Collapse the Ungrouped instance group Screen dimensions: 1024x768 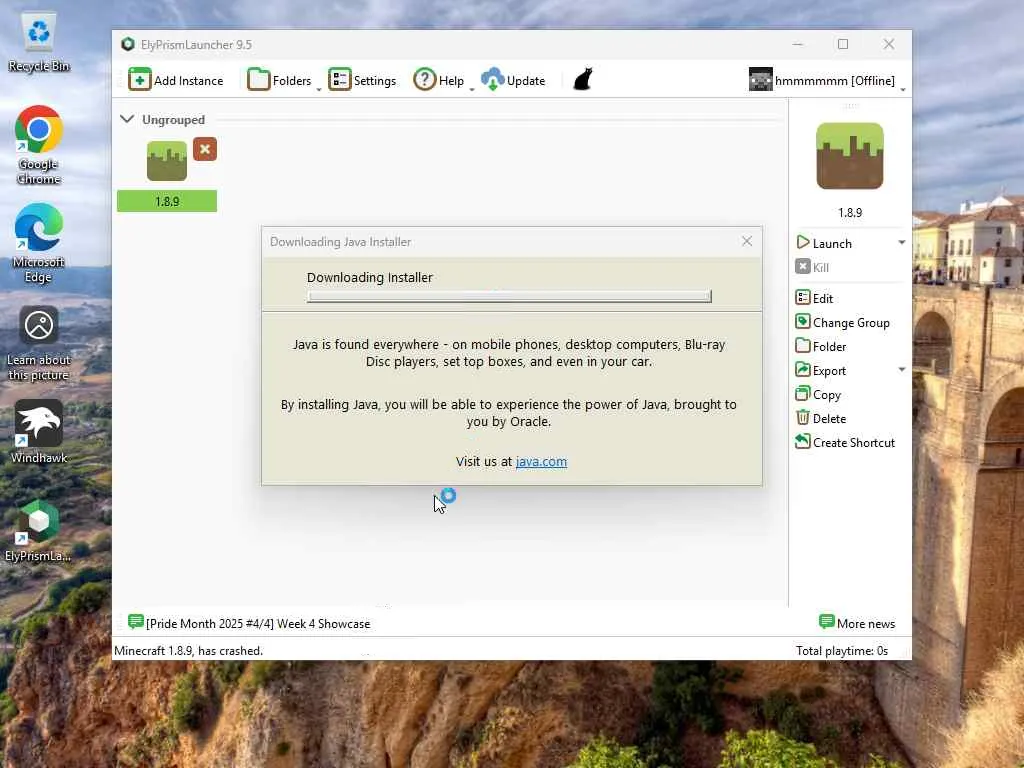tap(127, 119)
